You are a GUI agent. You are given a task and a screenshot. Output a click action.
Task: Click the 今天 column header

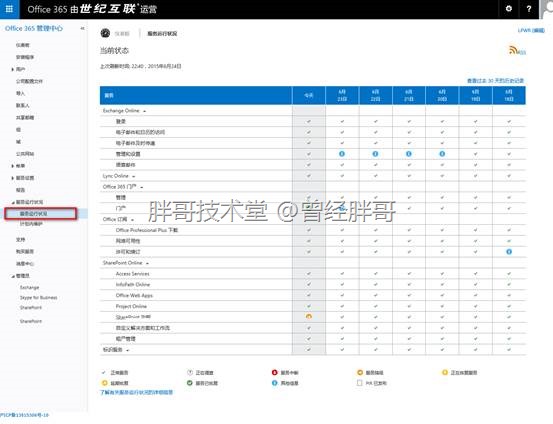click(x=309, y=95)
